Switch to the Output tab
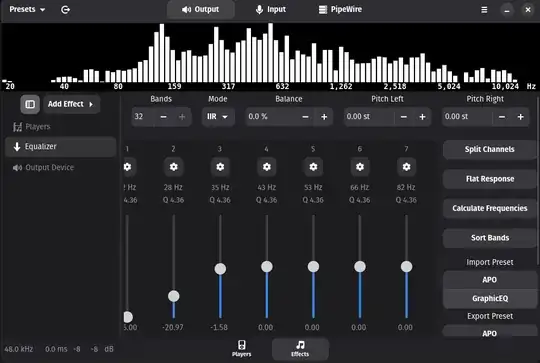This screenshot has height=363, width=540. coord(200,9)
